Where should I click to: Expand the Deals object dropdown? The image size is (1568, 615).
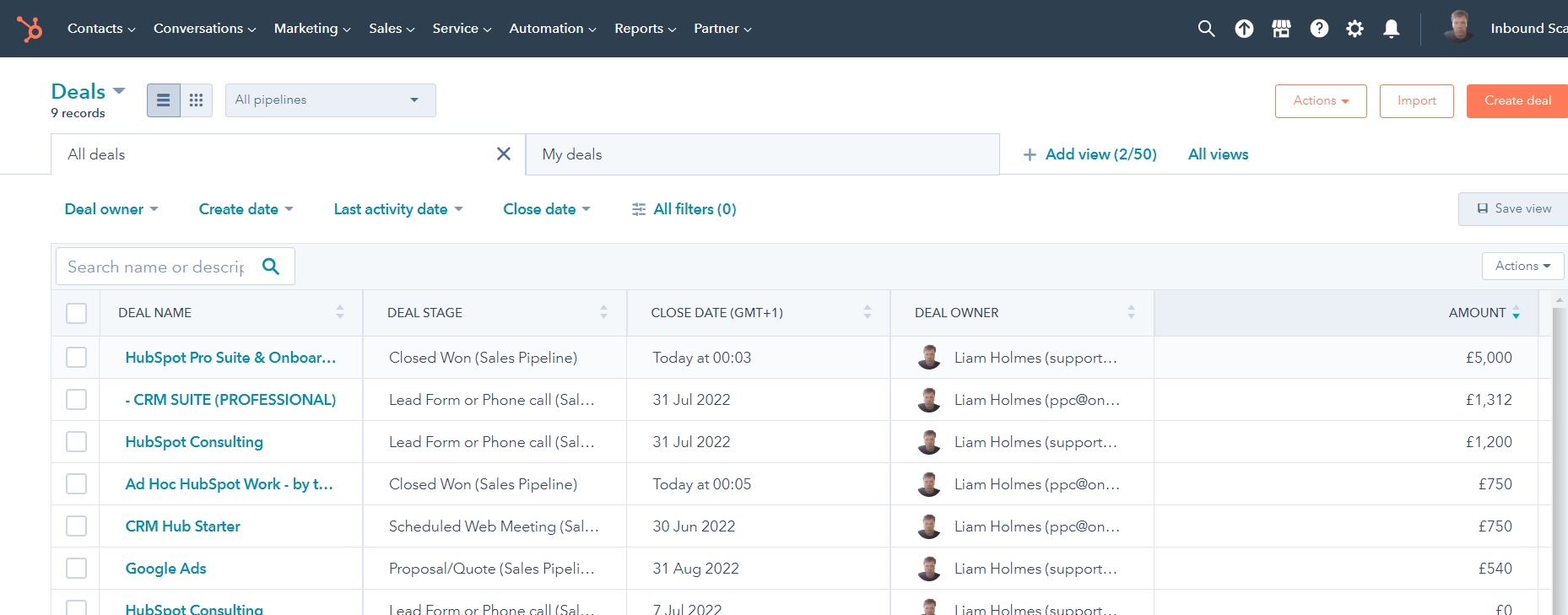tap(89, 91)
